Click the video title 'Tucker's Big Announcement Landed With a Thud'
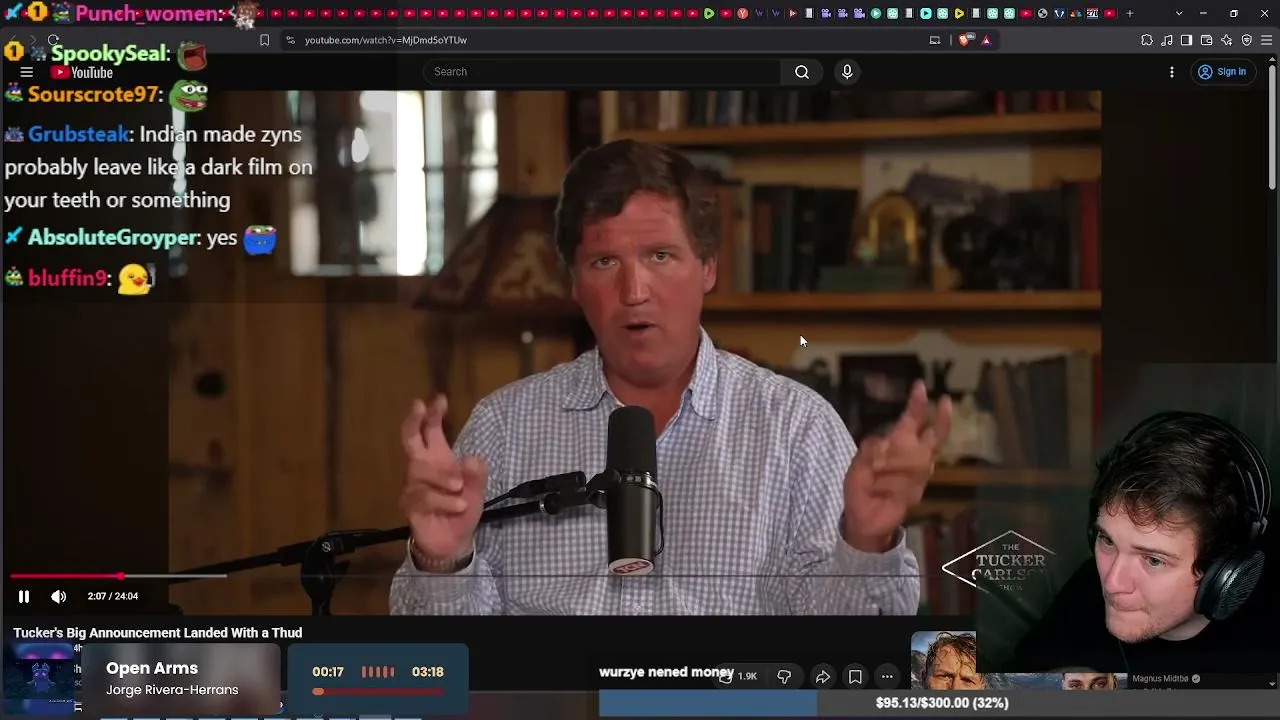The height and width of the screenshot is (720, 1280). click(x=158, y=633)
